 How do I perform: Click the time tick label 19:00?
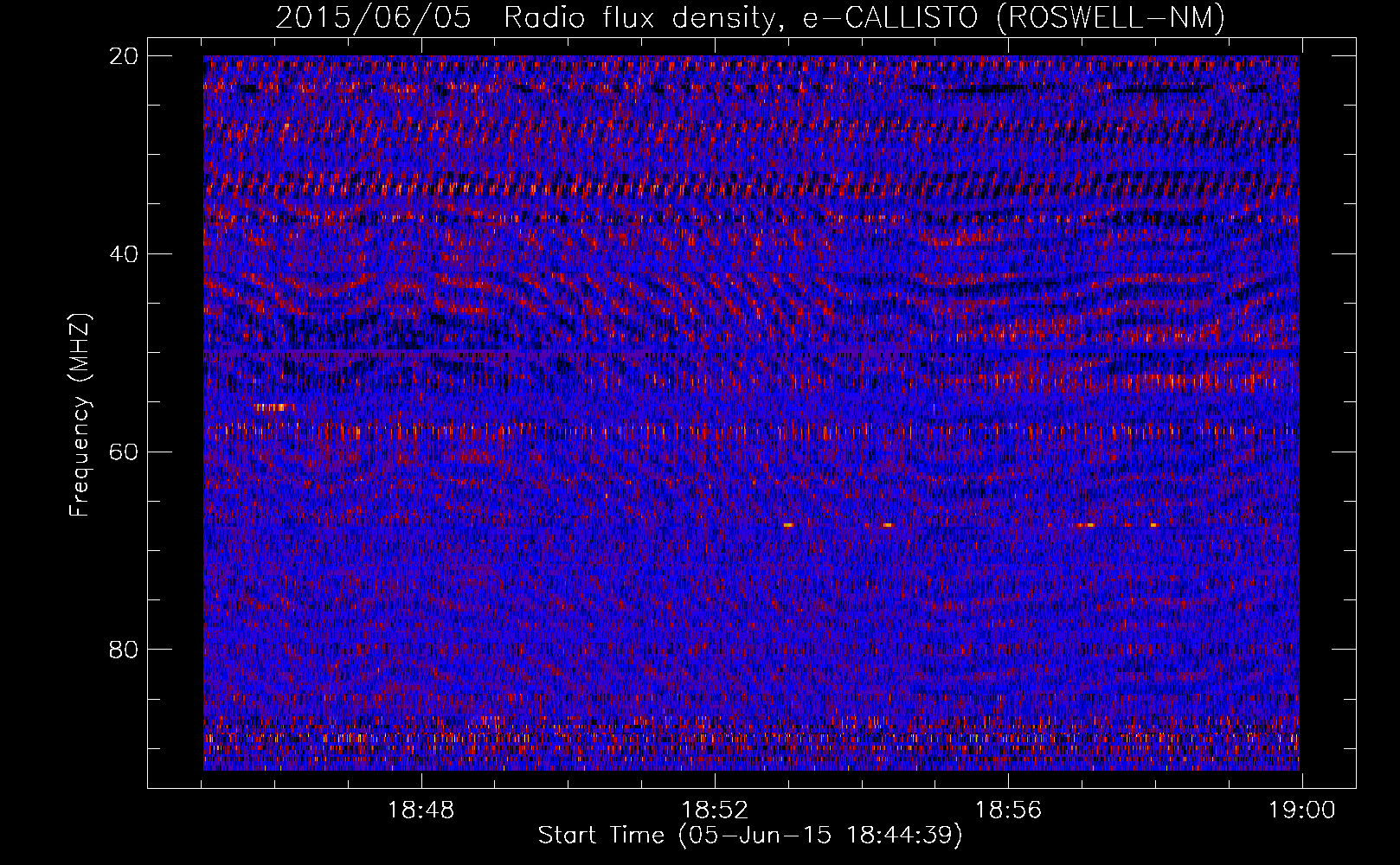tap(1302, 811)
